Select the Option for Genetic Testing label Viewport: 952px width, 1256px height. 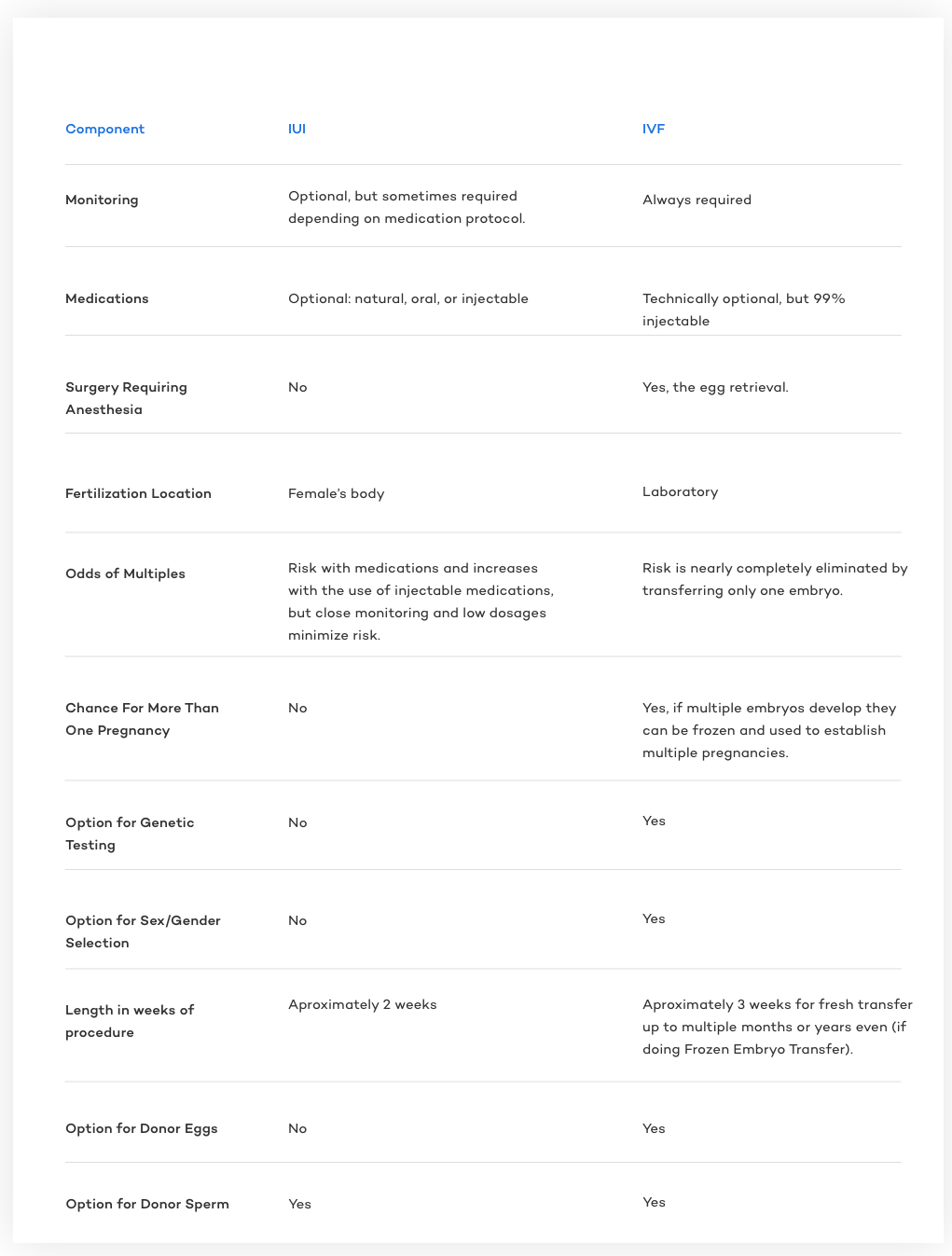[130, 834]
